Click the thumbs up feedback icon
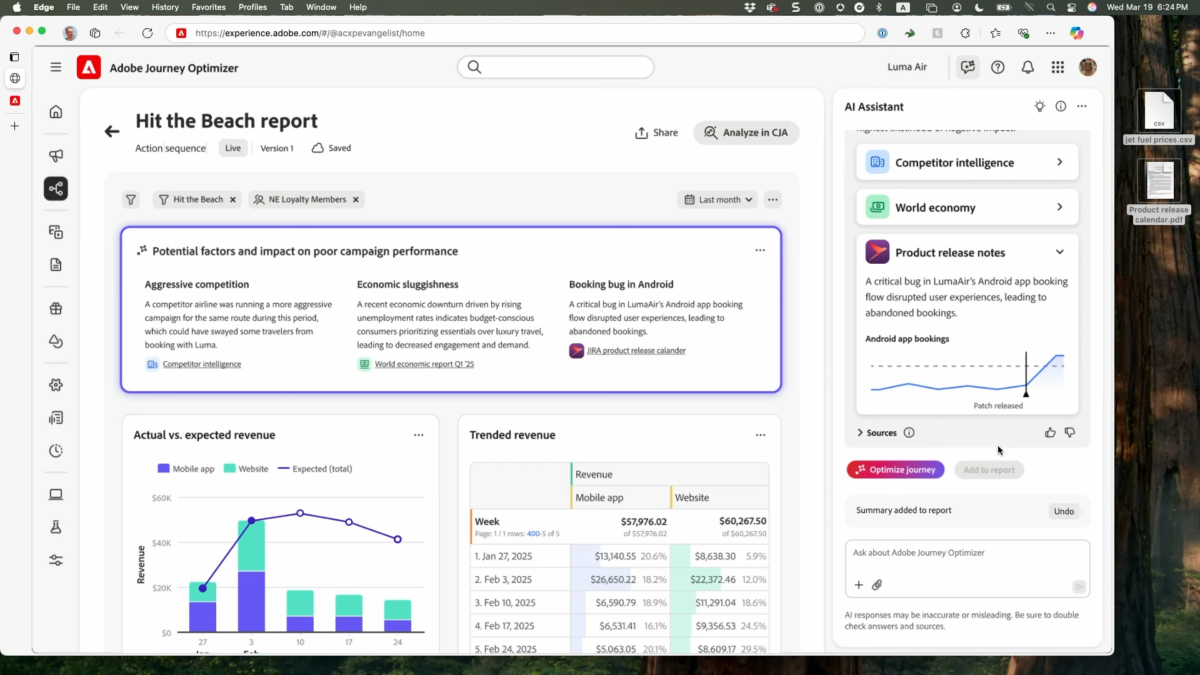The width and height of the screenshot is (1200, 675). (1050, 433)
